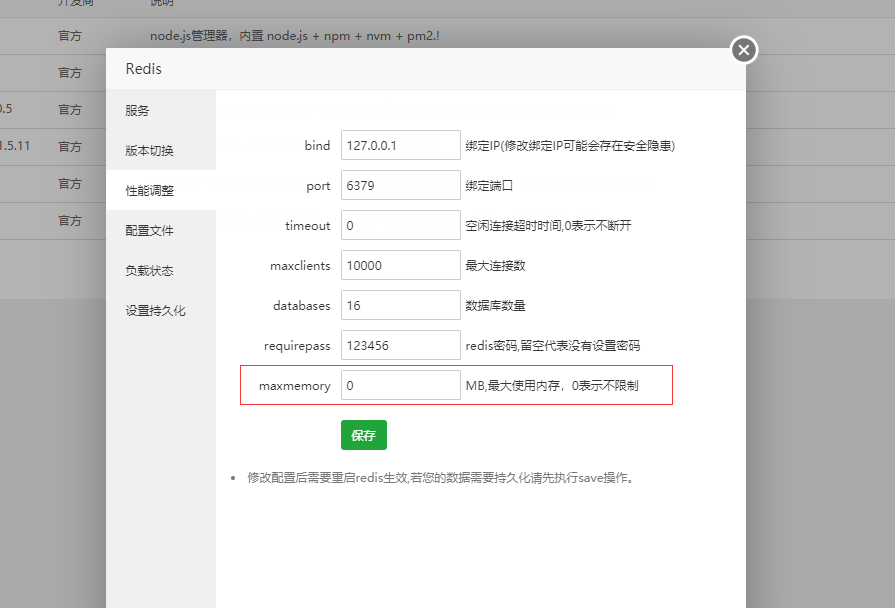Go to the 设置持久化 tab
895x608 pixels.
(155, 311)
